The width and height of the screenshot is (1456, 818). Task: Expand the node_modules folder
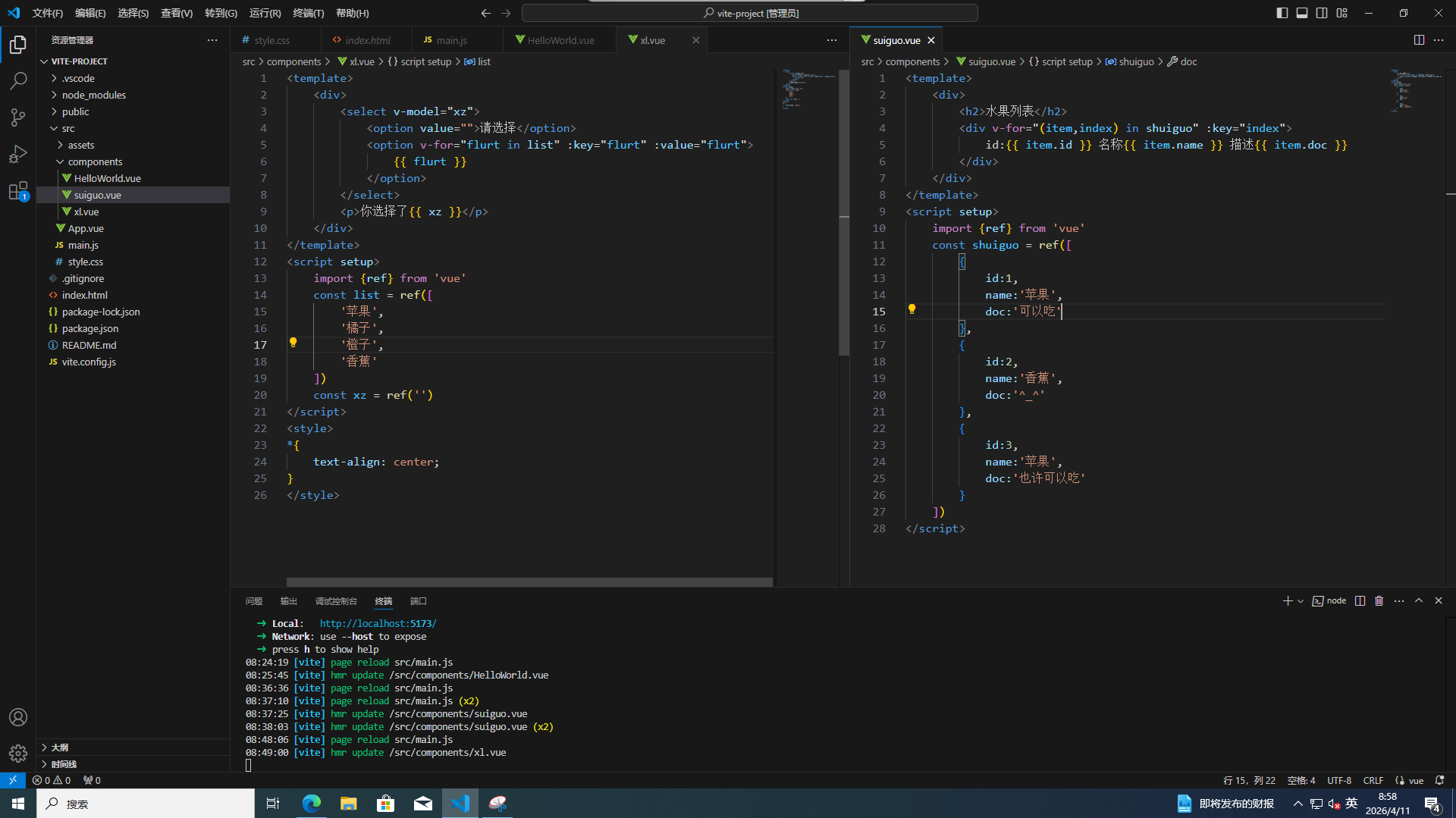[x=93, y=95]
